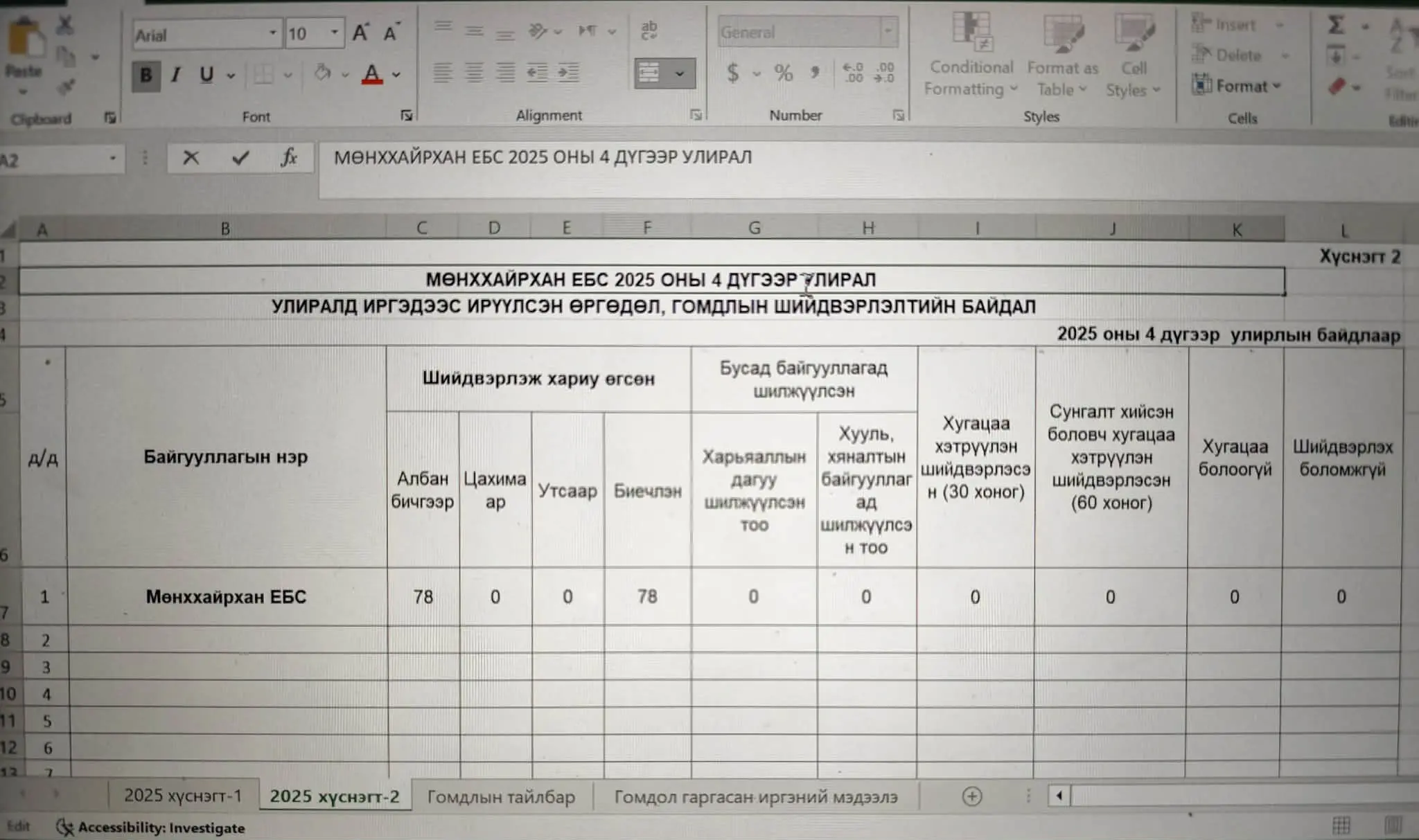Click the AutoSum sigma icon

pyautogui.click(x=1336, y=26)
